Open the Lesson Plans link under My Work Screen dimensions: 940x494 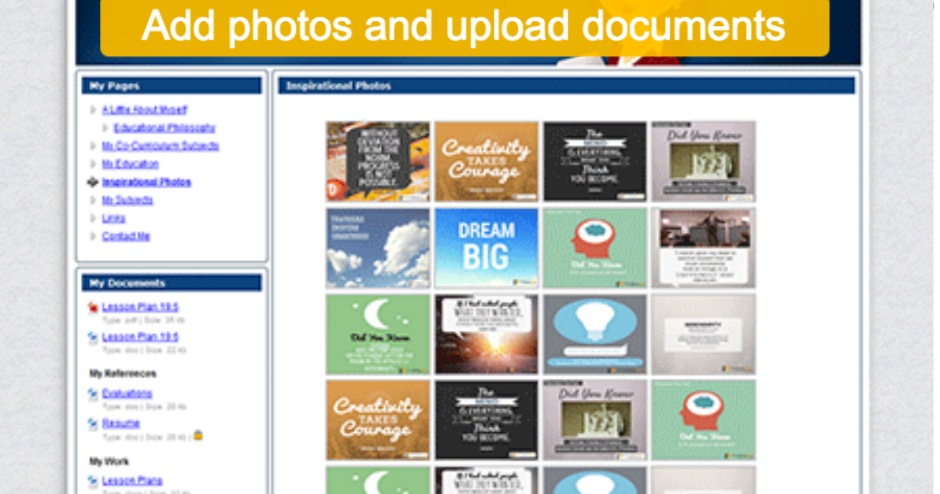[132, 481]
